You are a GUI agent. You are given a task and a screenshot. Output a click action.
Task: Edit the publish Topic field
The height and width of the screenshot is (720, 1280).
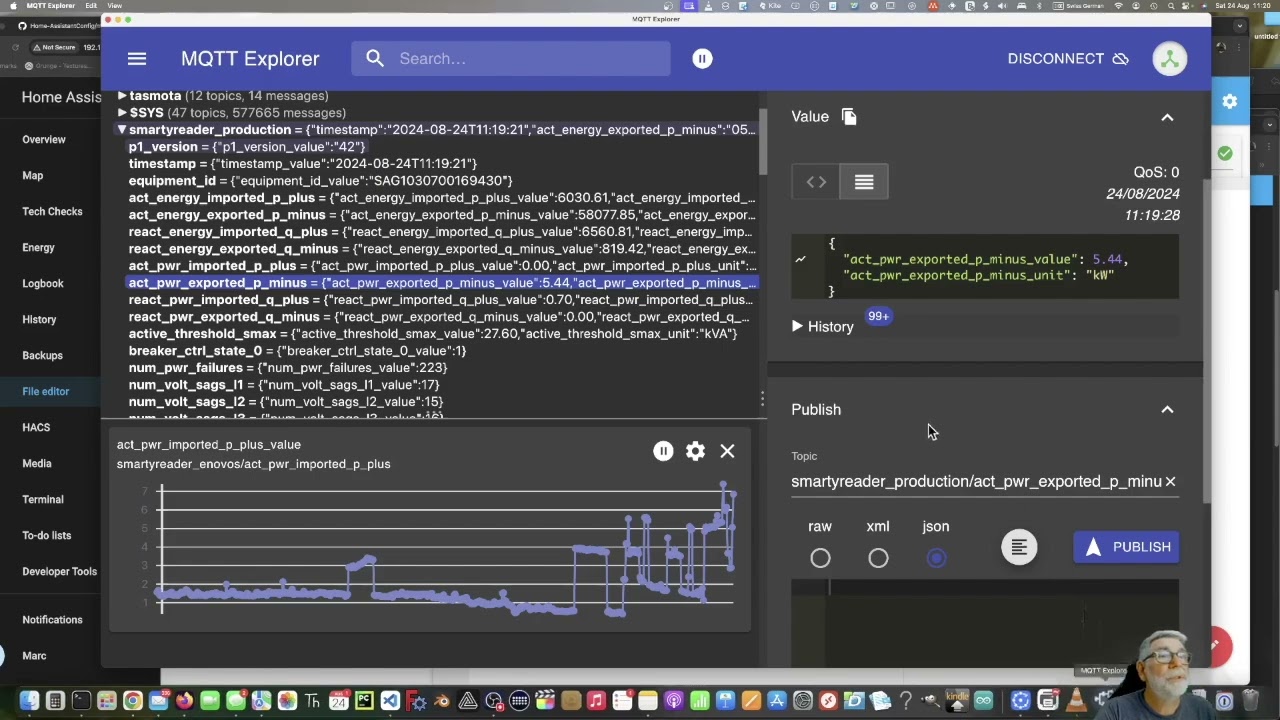tap(975, 482)
